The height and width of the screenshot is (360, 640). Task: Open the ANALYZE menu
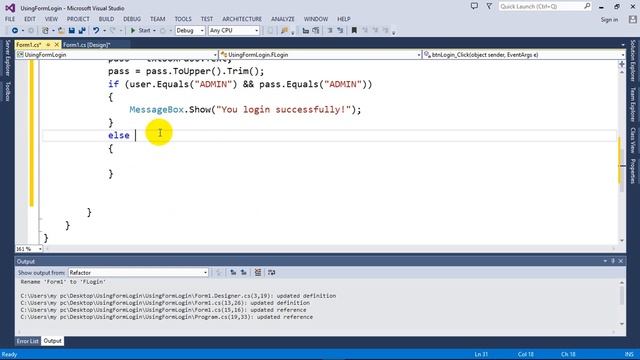(282, 19)
